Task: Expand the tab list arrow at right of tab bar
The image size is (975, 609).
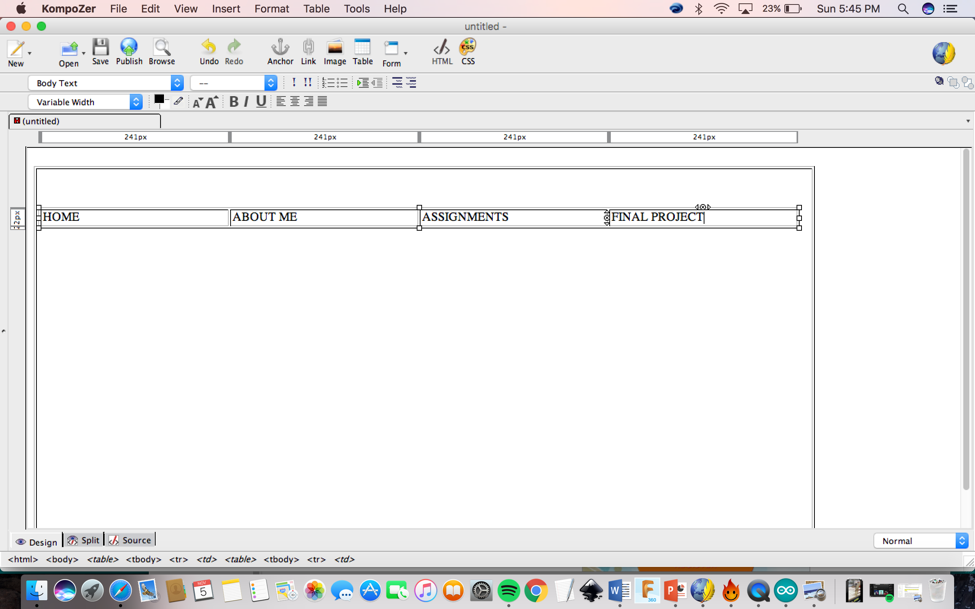Action: pos(968,121)
